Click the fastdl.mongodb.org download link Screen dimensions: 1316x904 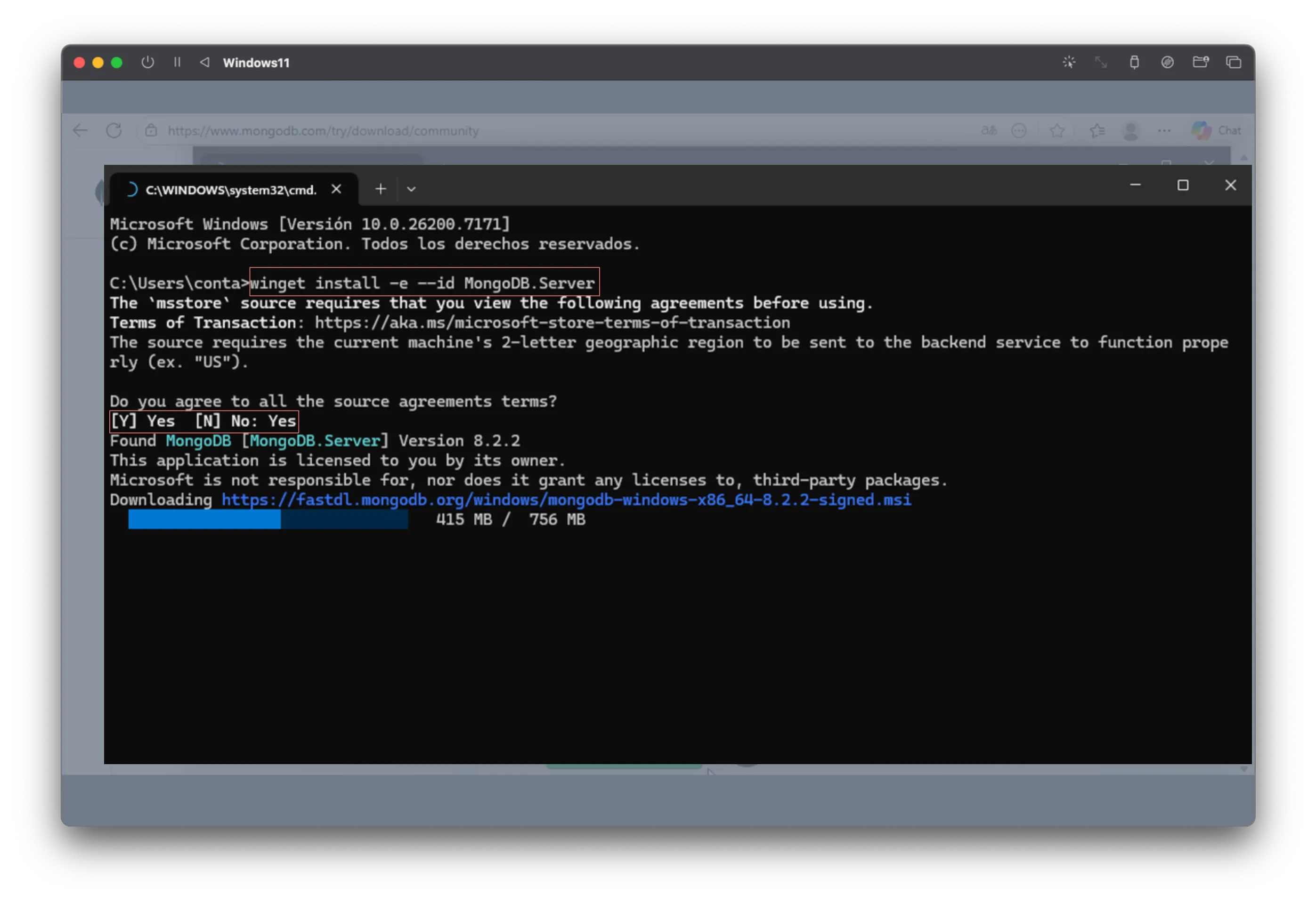click(566, 500)
